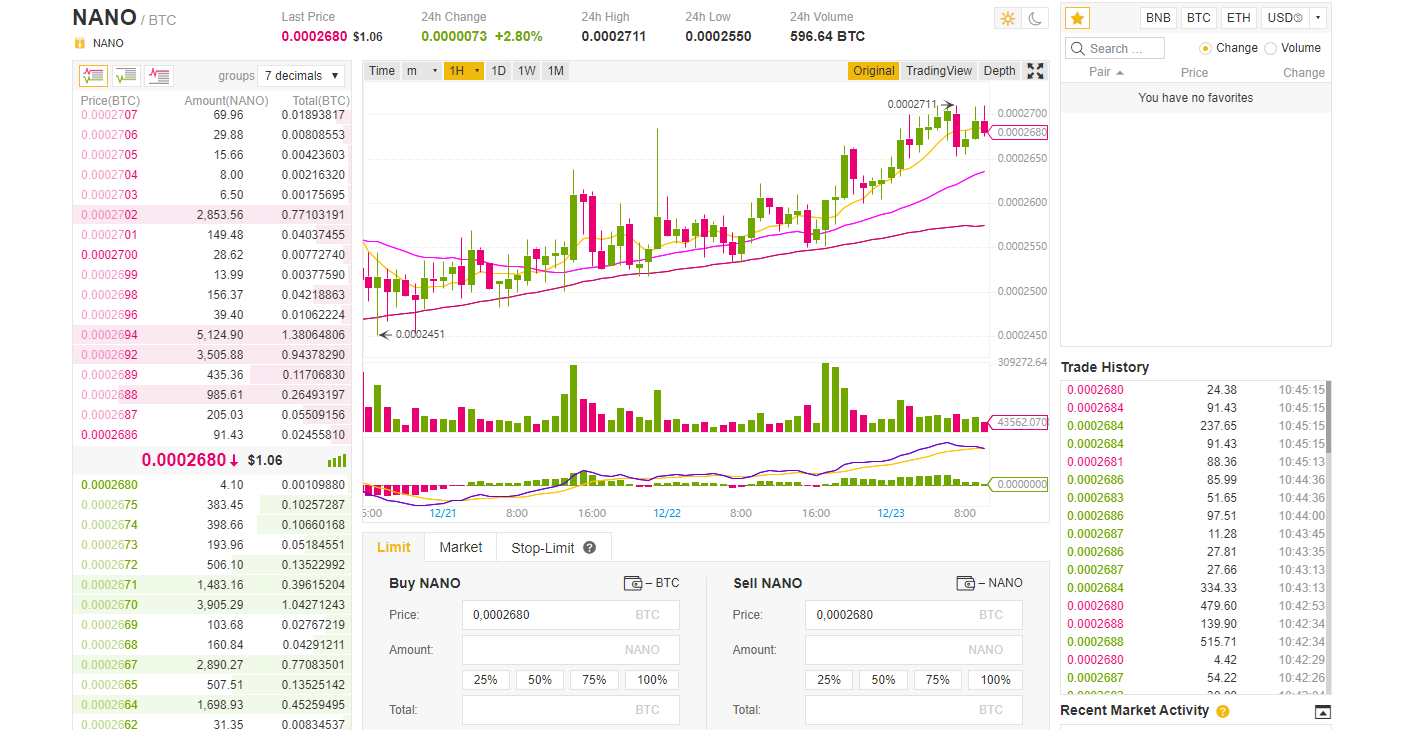This screenshot has width=1409, height=730.
Task: Set sell amount to 75%
Action: point(937,680)
